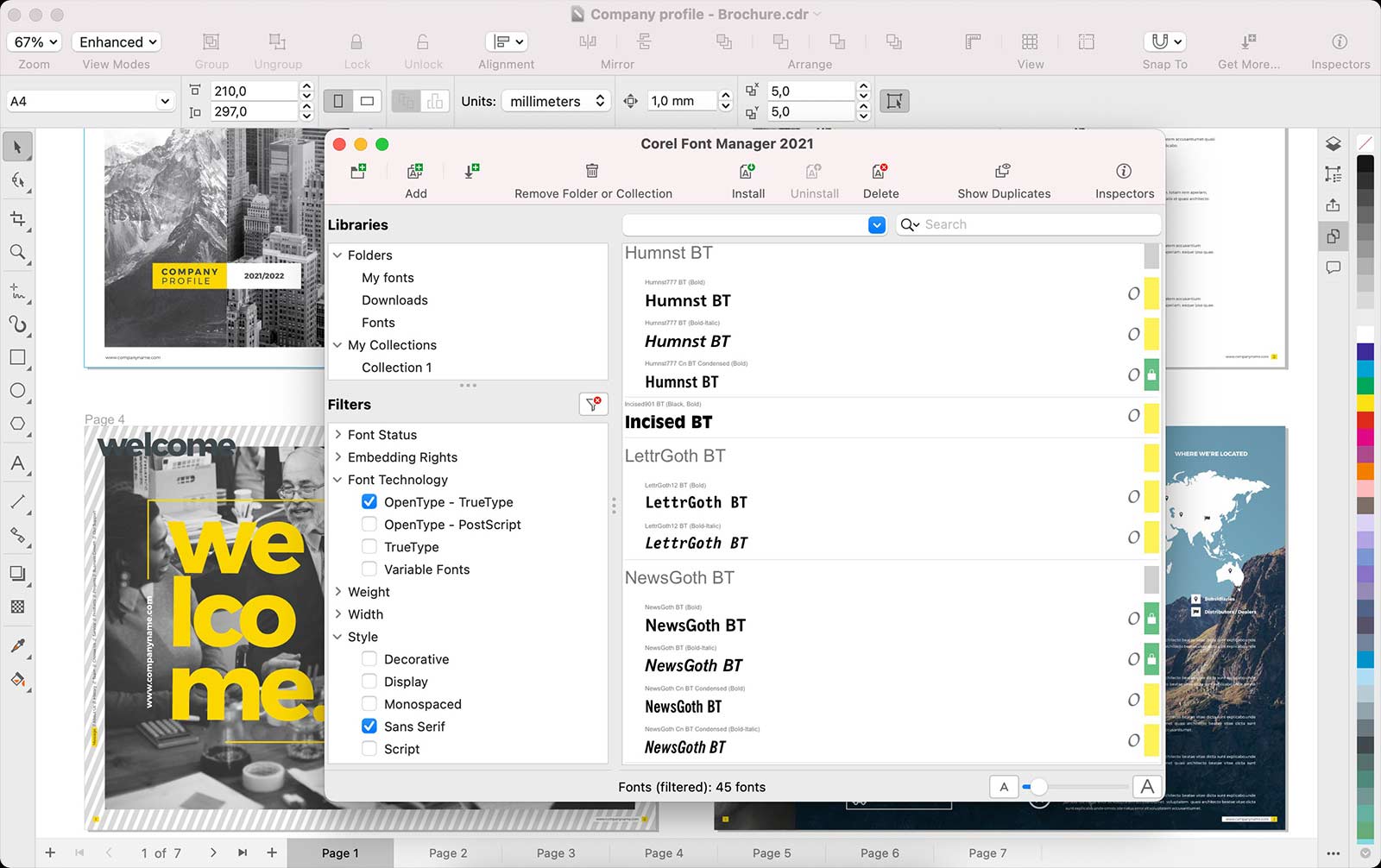
Task: Select landscape page orientation button
Action: [x=367, y=101]
